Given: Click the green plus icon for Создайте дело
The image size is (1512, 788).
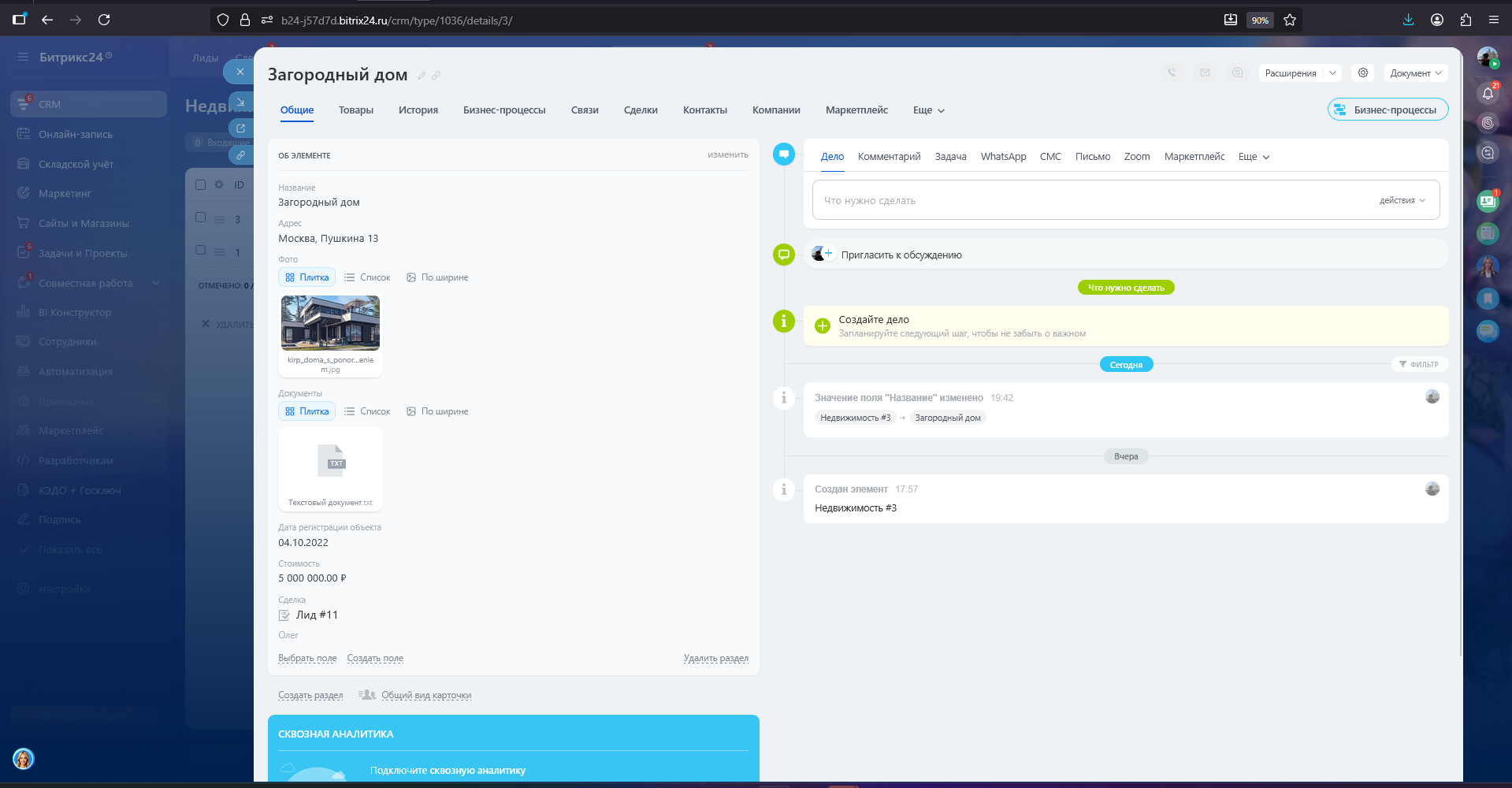Looking at the screenshot, I should [x=823, y=326].
